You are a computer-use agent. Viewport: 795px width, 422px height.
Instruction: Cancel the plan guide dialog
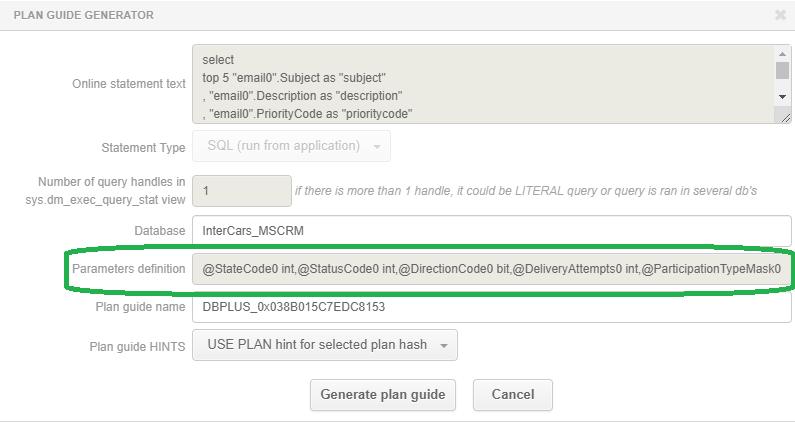[513, 395]
